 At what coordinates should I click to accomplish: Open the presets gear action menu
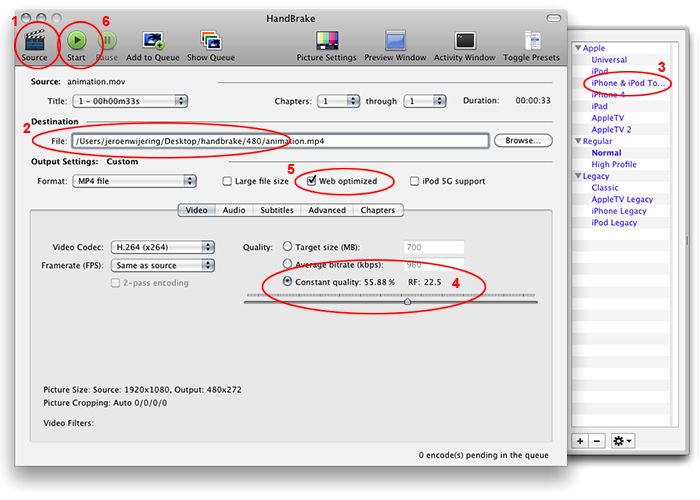(x=622, y=441)
